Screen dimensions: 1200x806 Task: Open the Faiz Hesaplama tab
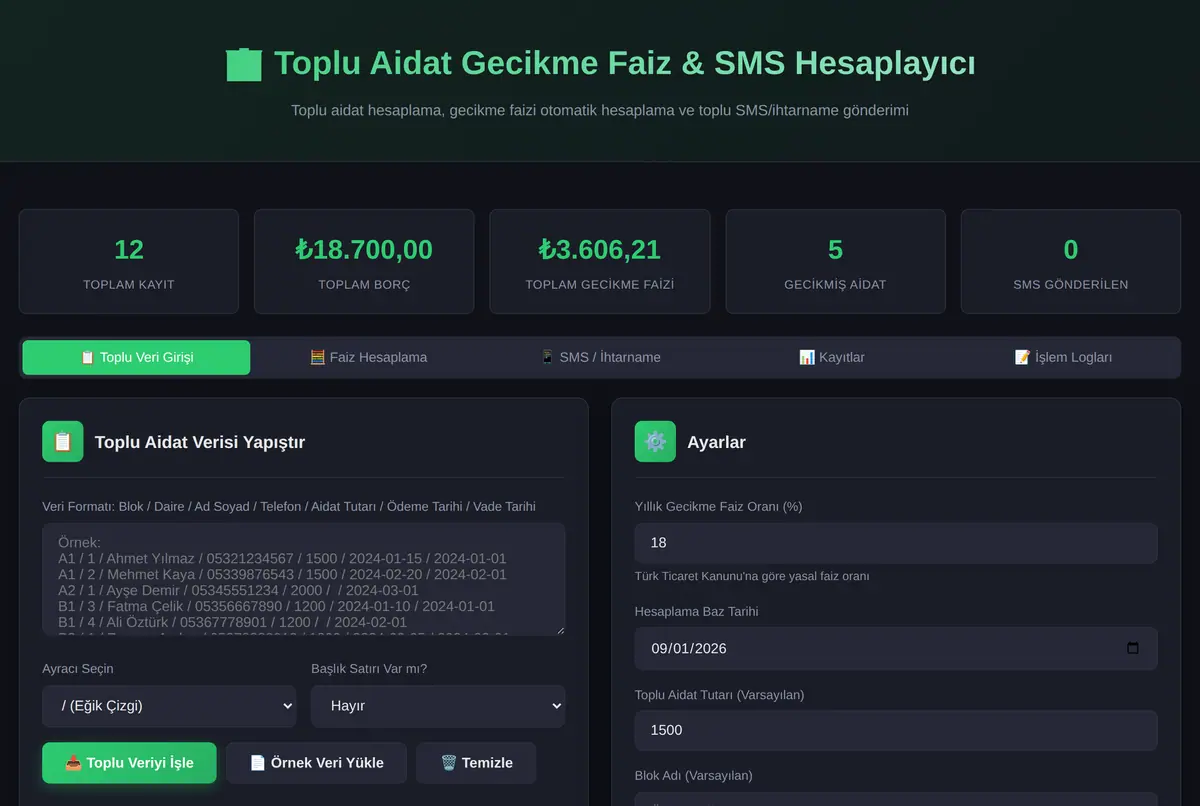[368, 357]
